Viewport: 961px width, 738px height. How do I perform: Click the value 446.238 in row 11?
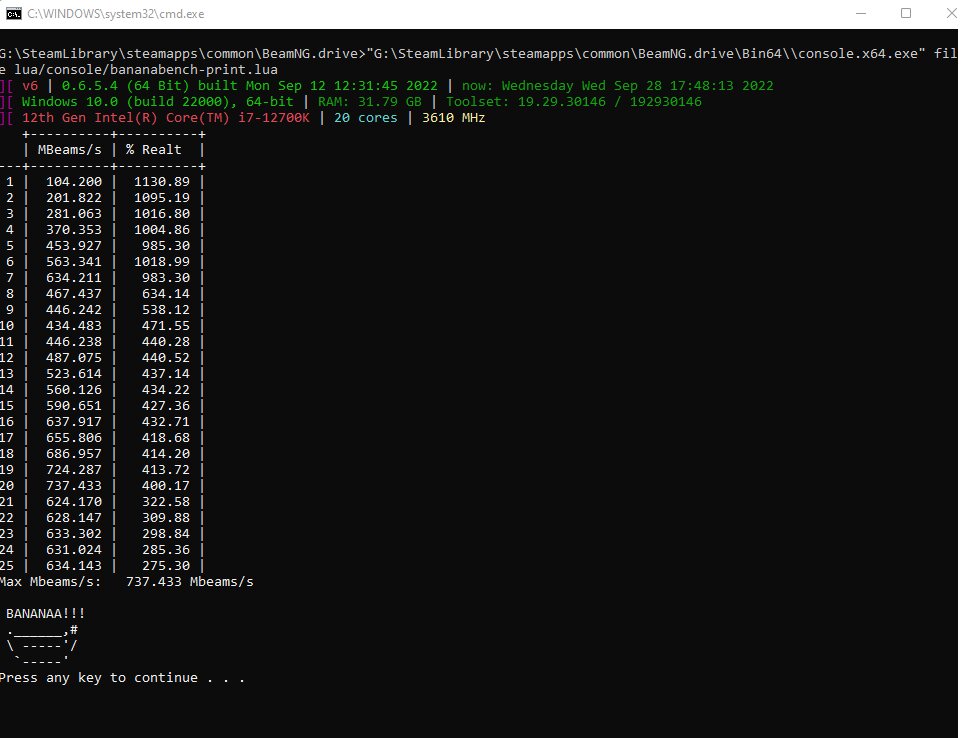pos(74,341)
